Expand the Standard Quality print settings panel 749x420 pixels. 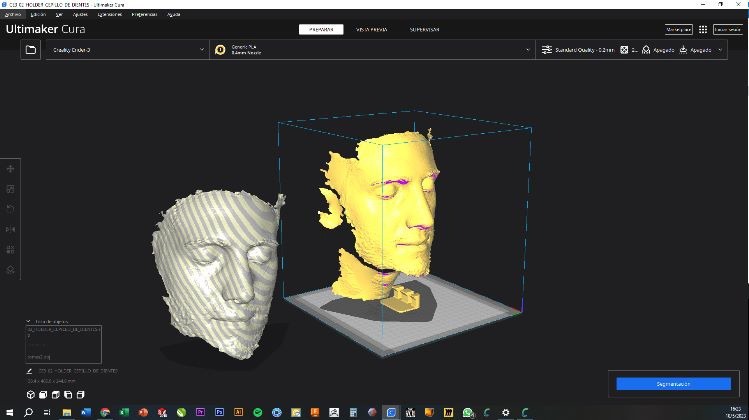point(631,50)
